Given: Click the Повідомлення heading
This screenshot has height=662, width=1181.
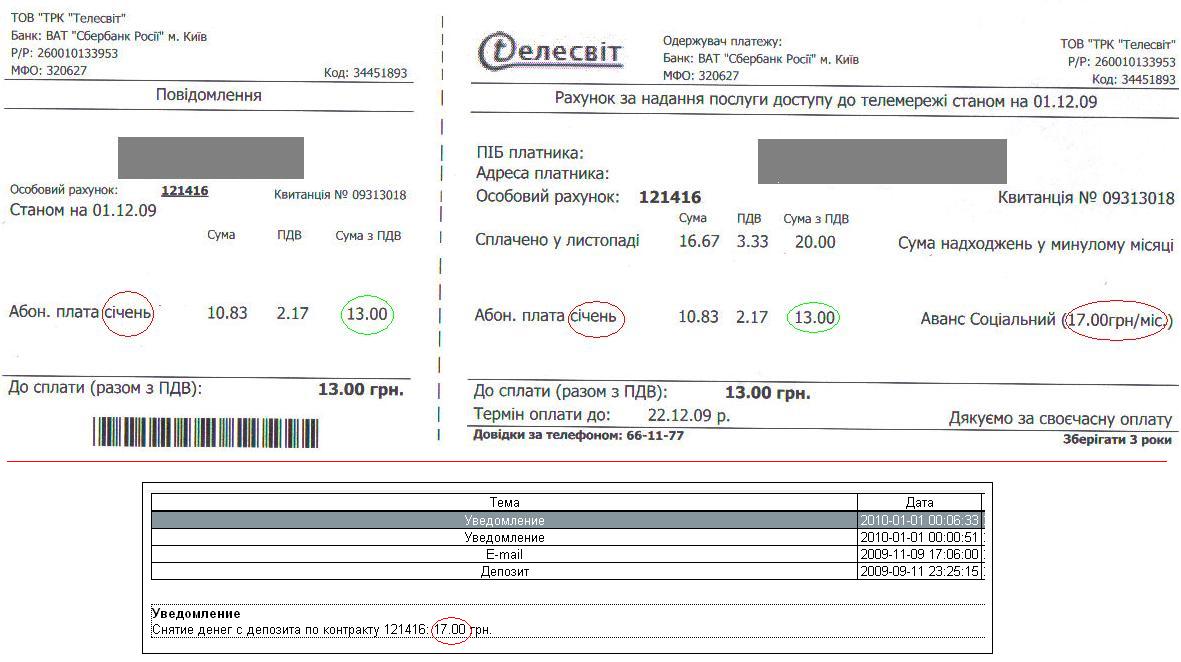Looking at the screenshot, I should pyautogui.click(x=209, y=95).
